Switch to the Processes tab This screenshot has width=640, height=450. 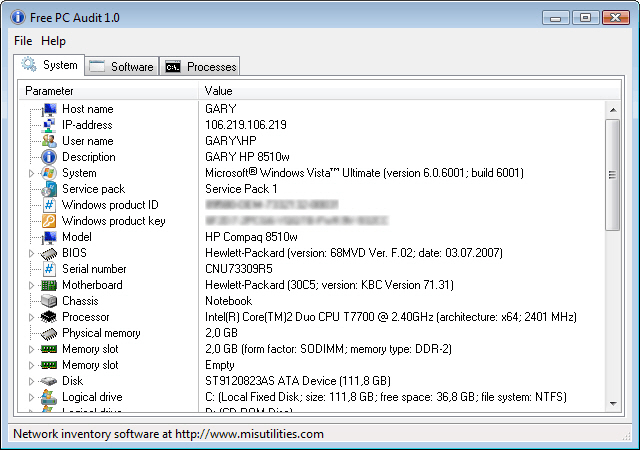200,67
